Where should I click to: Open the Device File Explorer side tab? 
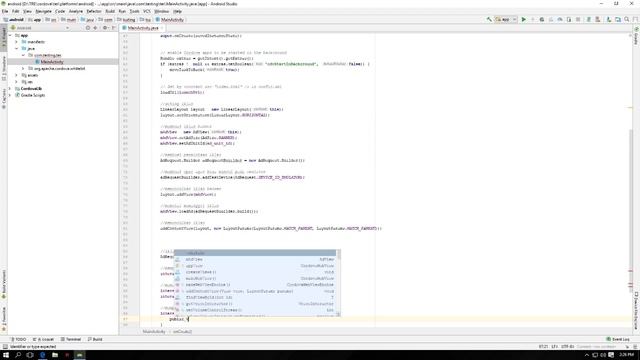[x=636, y=310]
